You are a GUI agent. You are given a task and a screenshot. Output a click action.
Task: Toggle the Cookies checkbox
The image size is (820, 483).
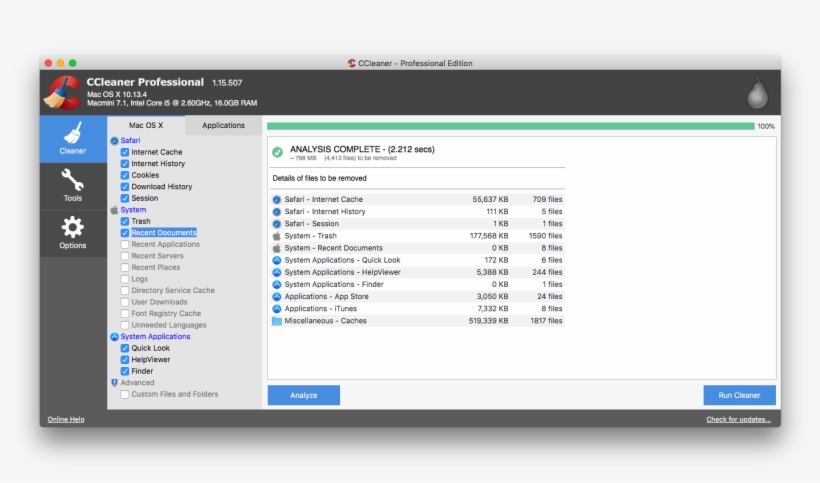click(124, 175)
